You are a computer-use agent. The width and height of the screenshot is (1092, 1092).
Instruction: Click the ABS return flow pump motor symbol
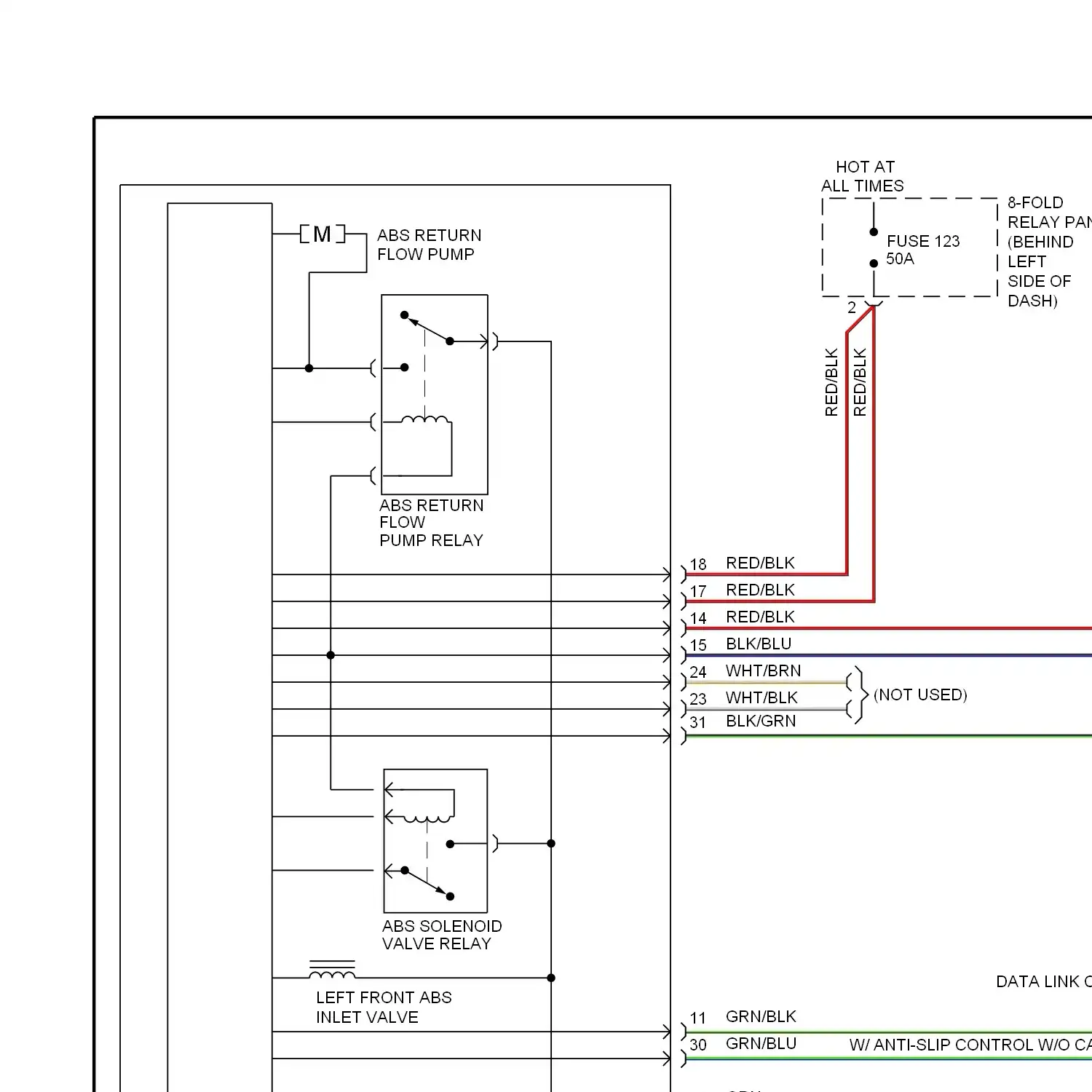(323, 234)
